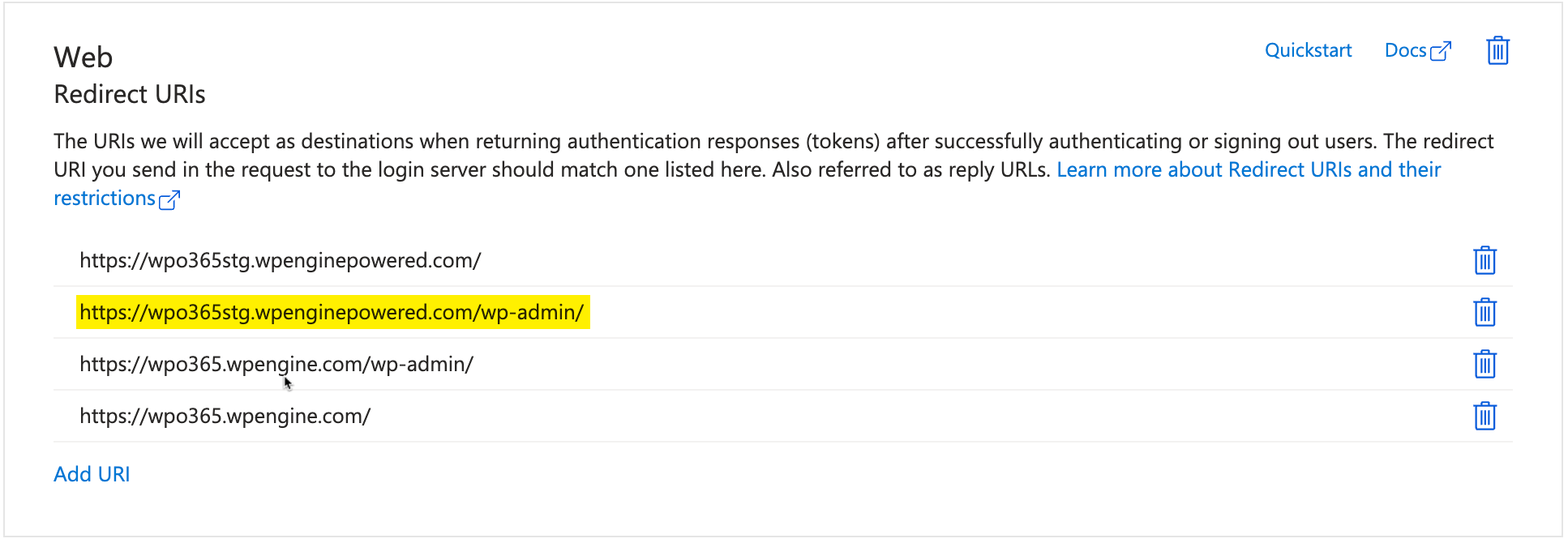The image size is (1568, 543).
Task: Delete the wpo365stg.wpenginepowered.com/ root URI
Action: [1484, 260]
